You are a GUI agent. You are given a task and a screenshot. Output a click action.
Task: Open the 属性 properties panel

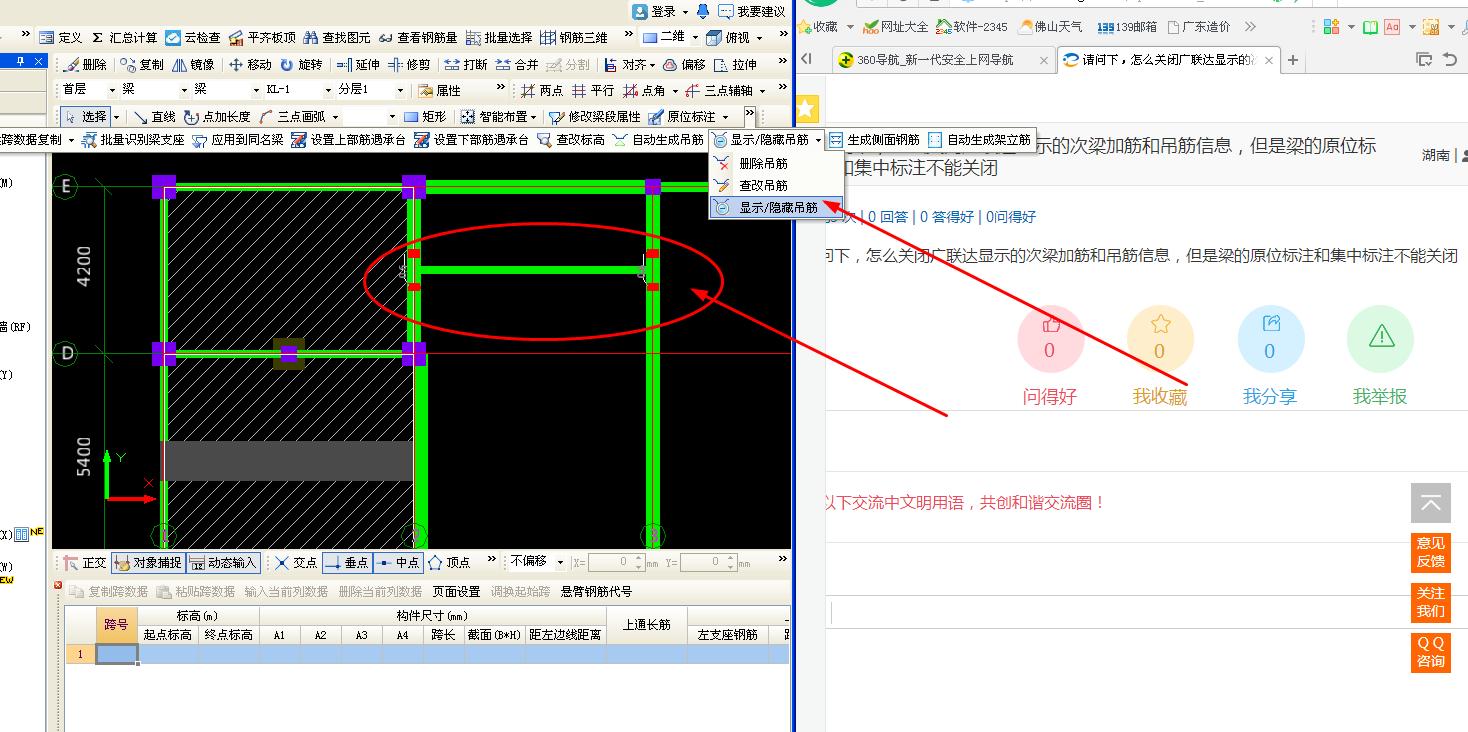pyautogui.click(x=438, y=90)
